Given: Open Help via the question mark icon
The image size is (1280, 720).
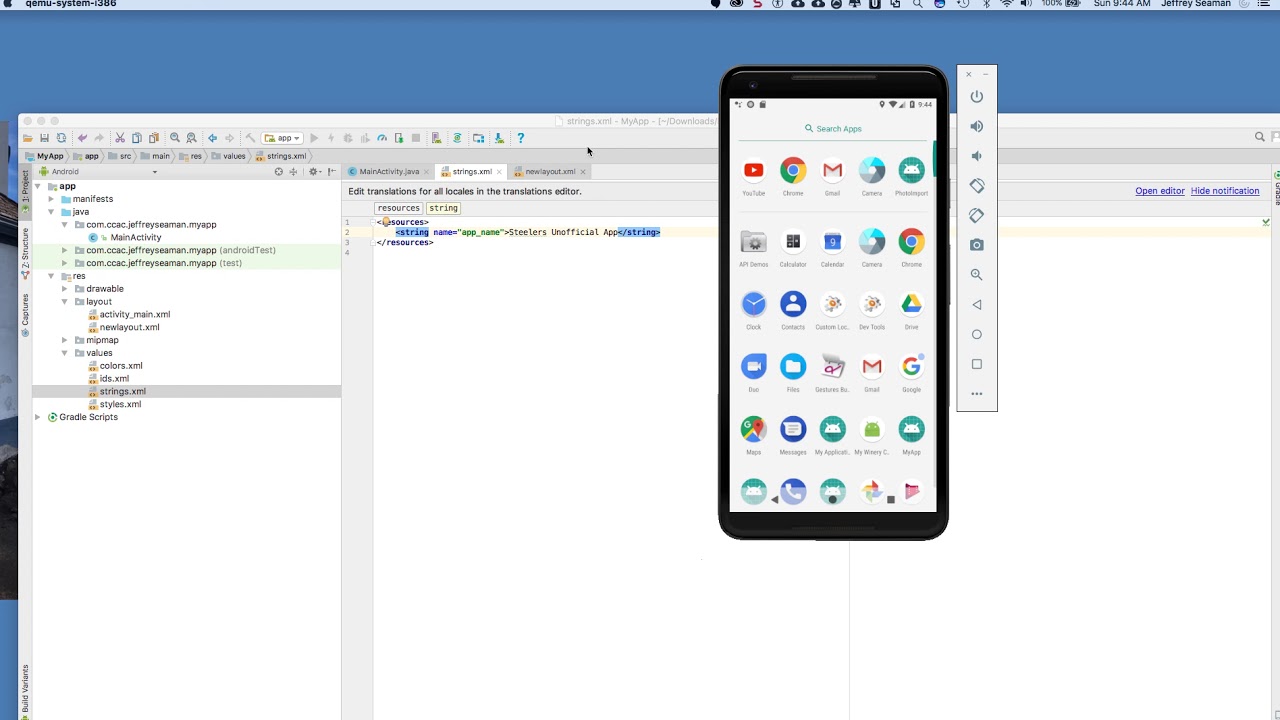Looking at the screenshot, I should tap(520, 138).
